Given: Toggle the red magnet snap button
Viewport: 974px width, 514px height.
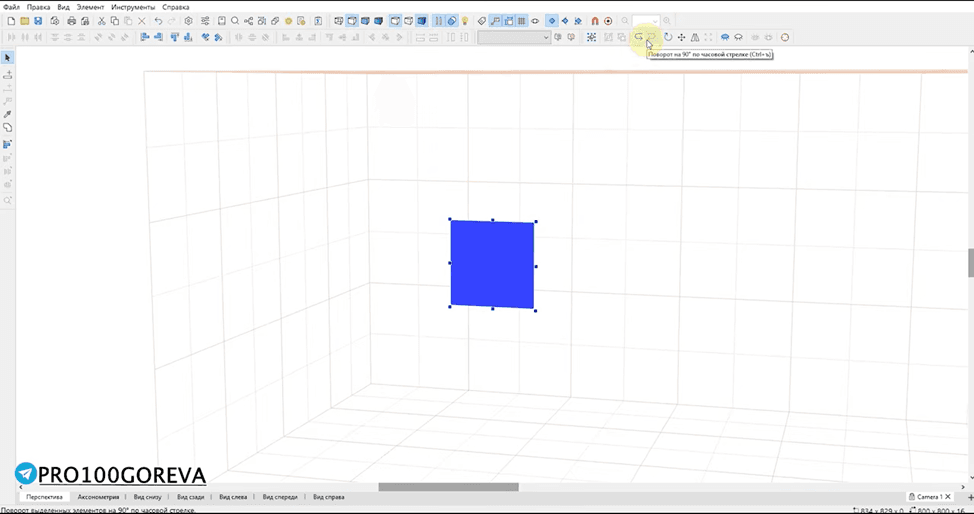Looking at the screenshot, I should pos(594,21).
